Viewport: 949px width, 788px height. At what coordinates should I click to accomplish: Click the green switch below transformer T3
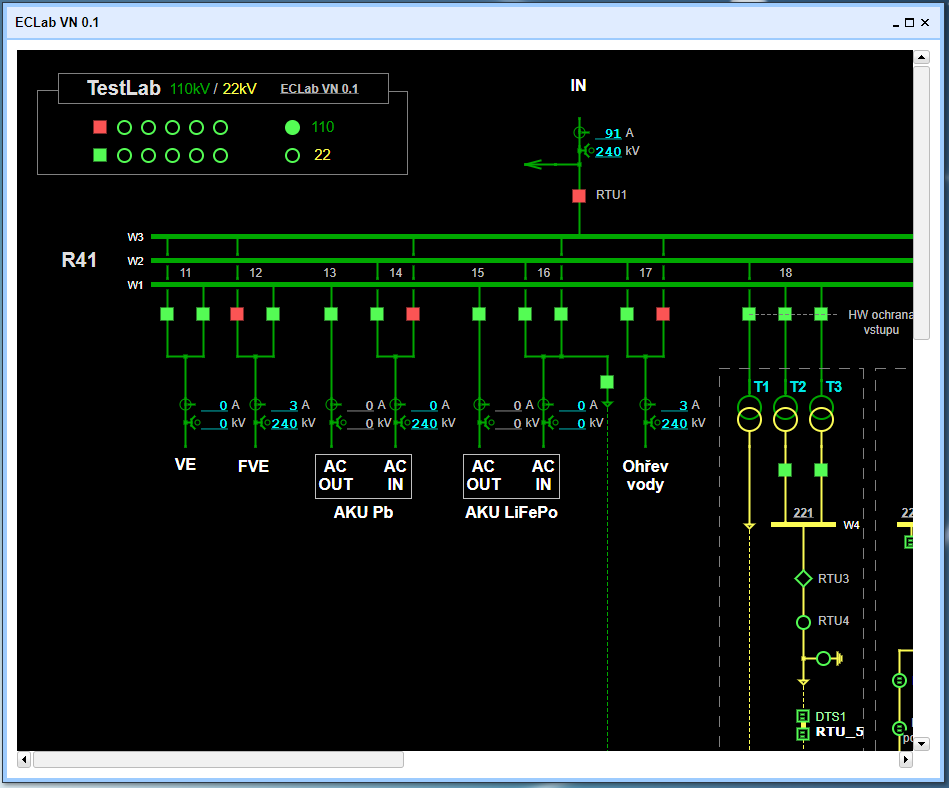tap(821, 470)
